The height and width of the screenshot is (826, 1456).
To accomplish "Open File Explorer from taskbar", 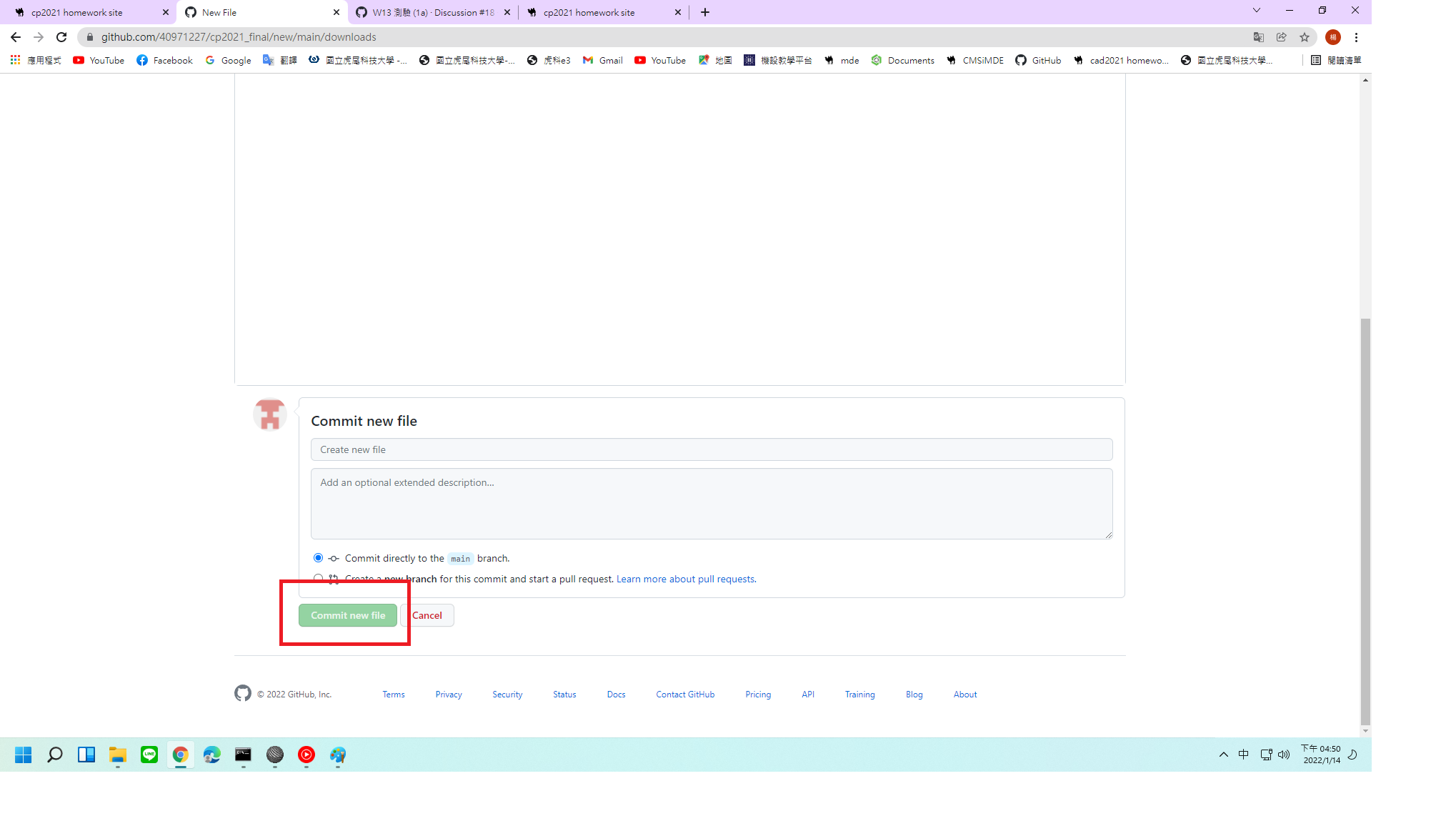I will tap(118, 755).
